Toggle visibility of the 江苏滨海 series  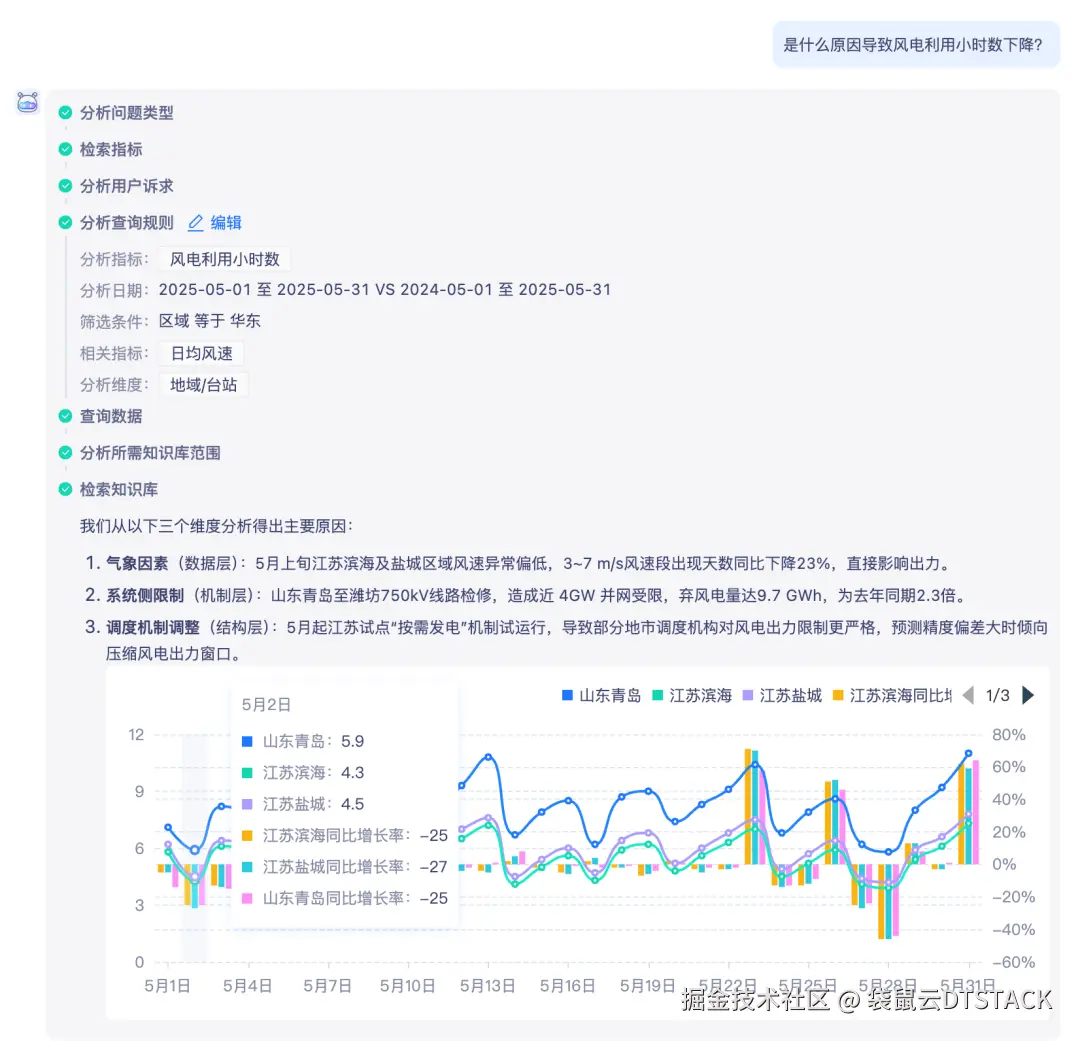point(690,695)
